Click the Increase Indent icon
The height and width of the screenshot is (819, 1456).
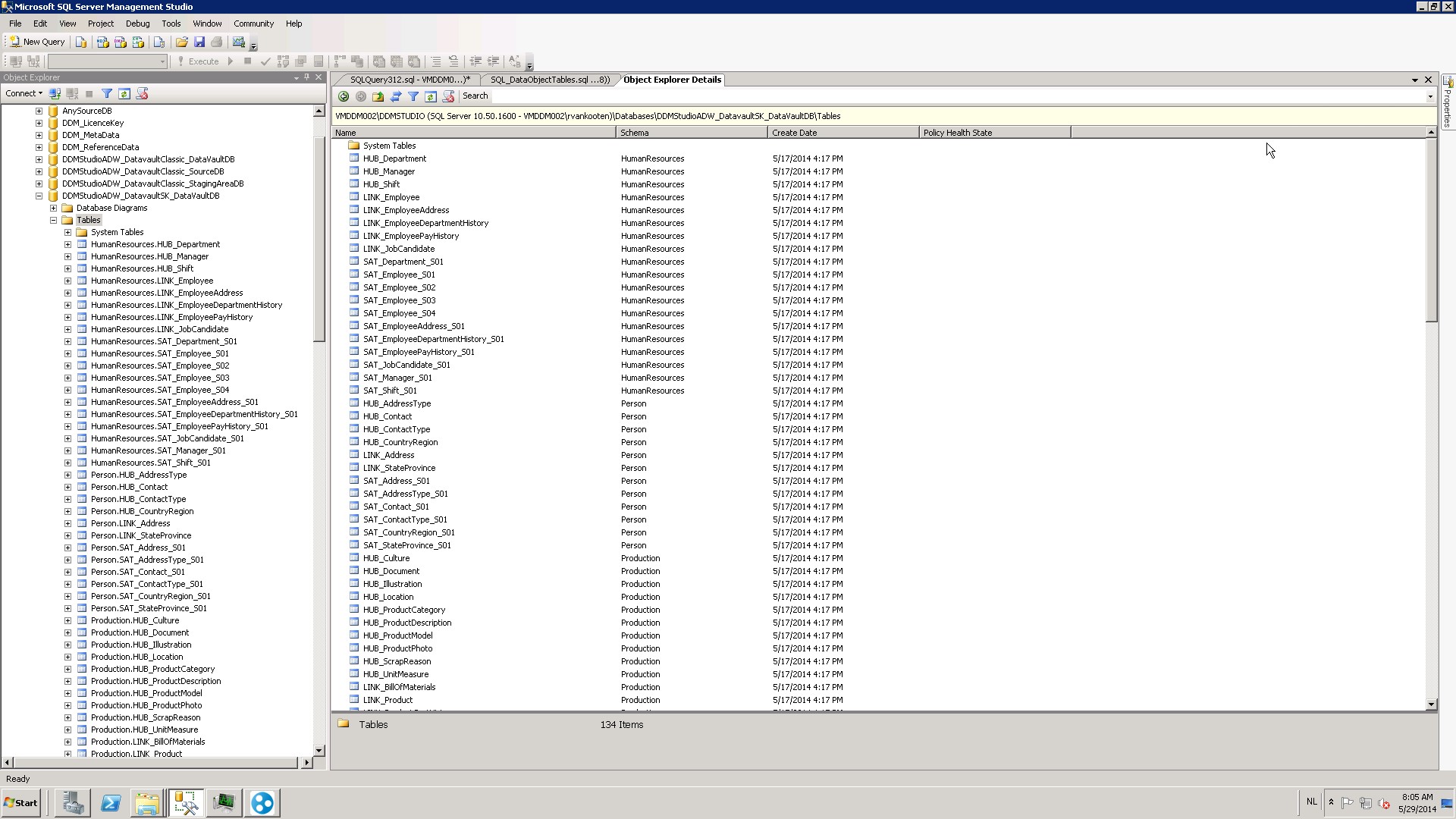click(493, 61)
